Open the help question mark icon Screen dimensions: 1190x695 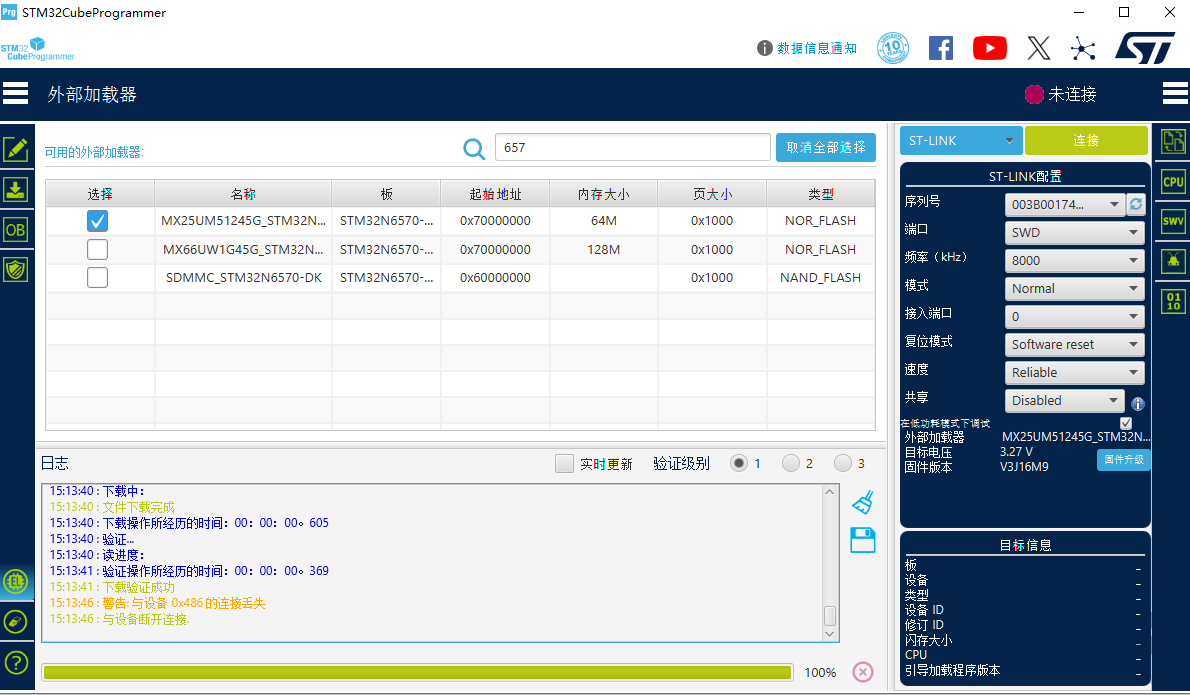coord(16,662)
